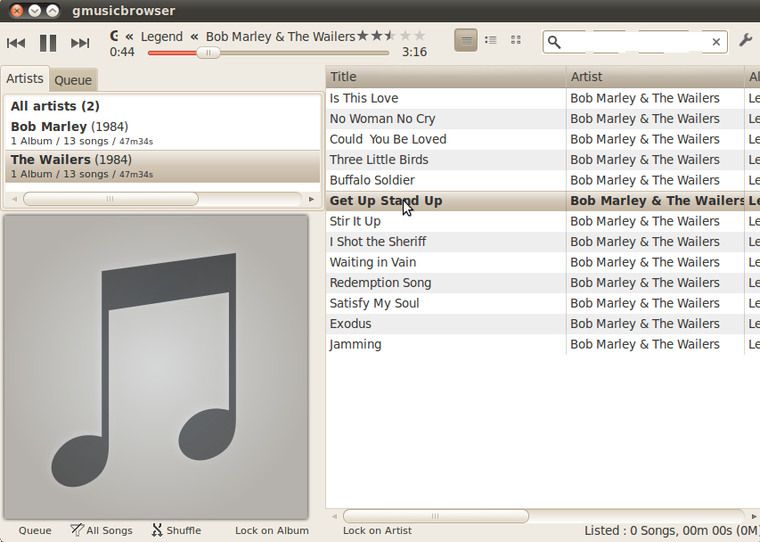This screenshot has height=542, width=760.
Task: Open settings with the wrench icon
Action: [746, 40]
